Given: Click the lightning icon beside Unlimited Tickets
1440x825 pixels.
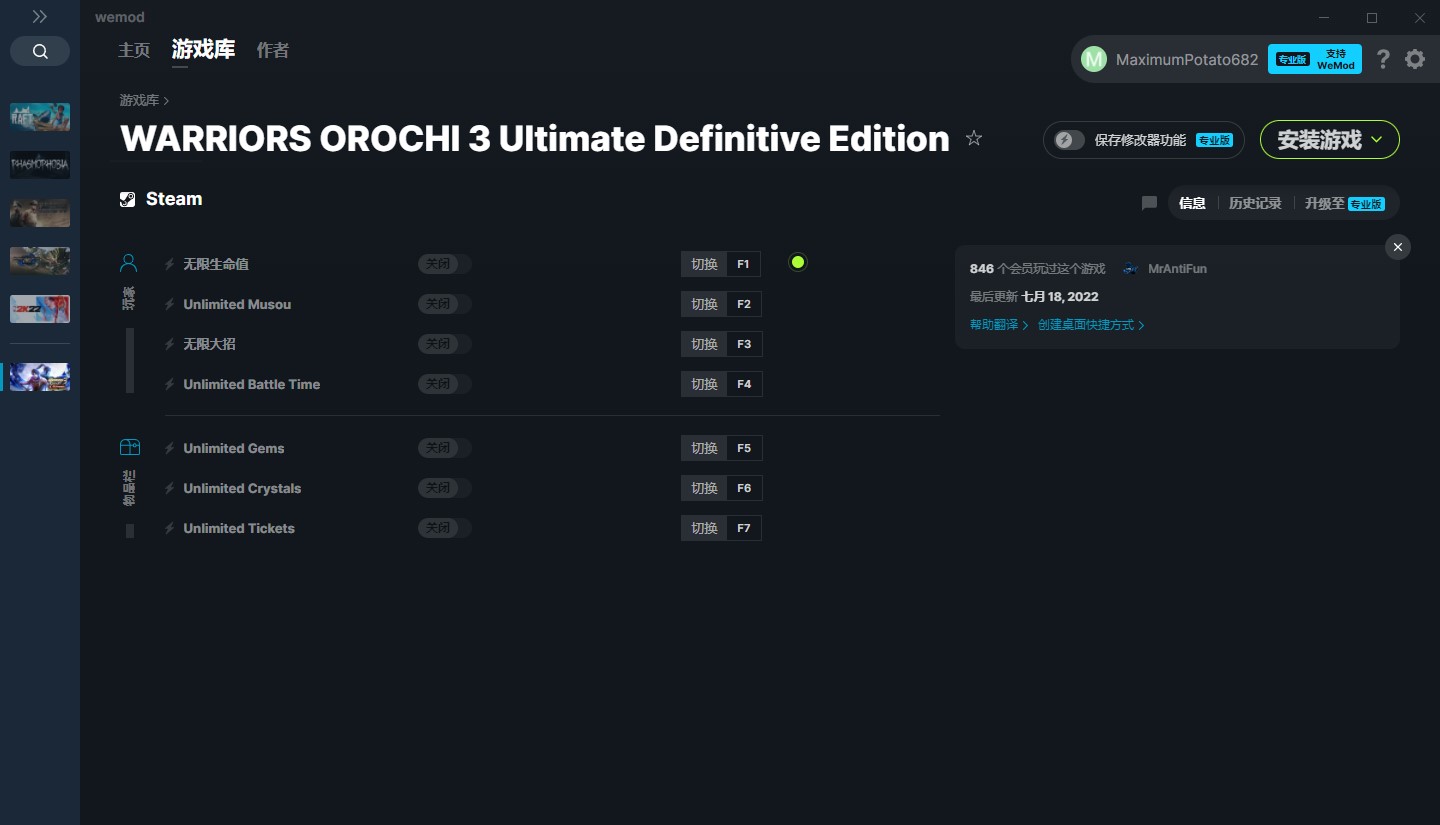Looking at the screenshot, I should point(170,528).
